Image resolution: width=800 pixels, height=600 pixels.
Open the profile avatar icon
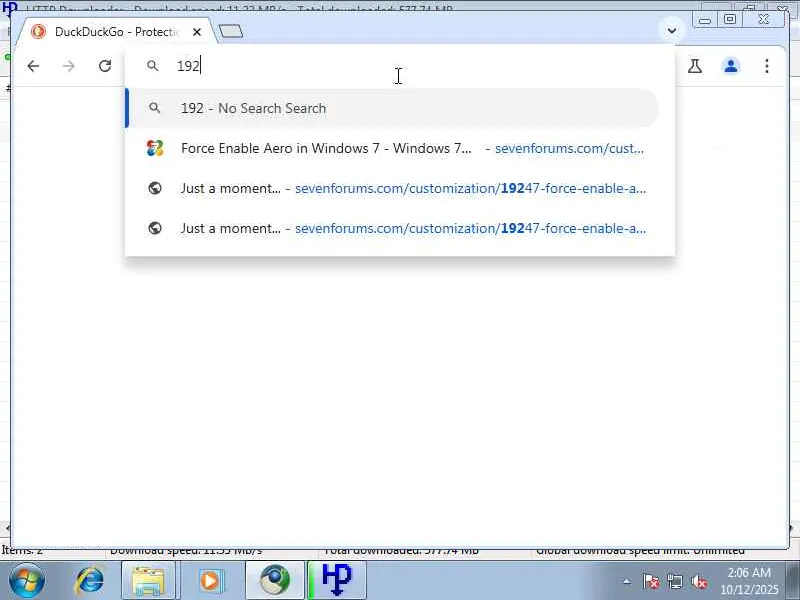point(731,66)
